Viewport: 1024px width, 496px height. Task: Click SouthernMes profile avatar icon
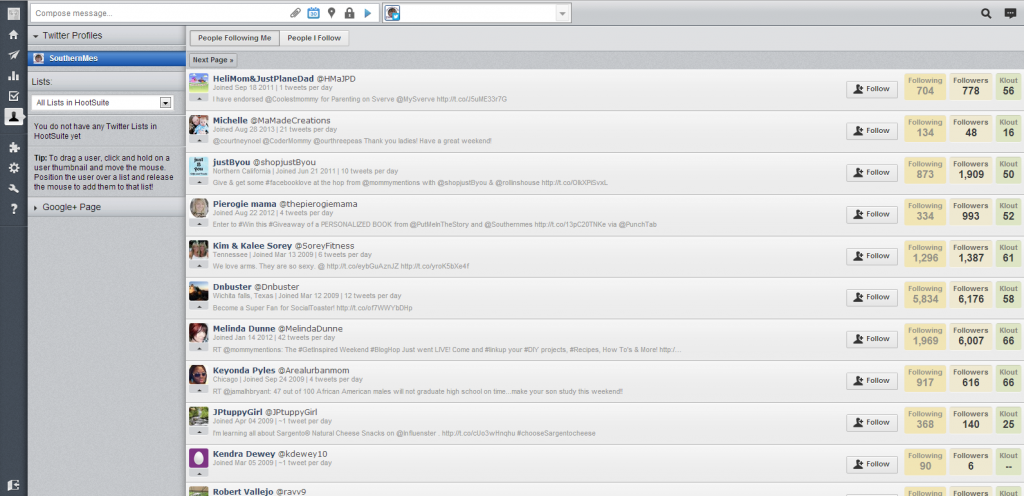39,58
